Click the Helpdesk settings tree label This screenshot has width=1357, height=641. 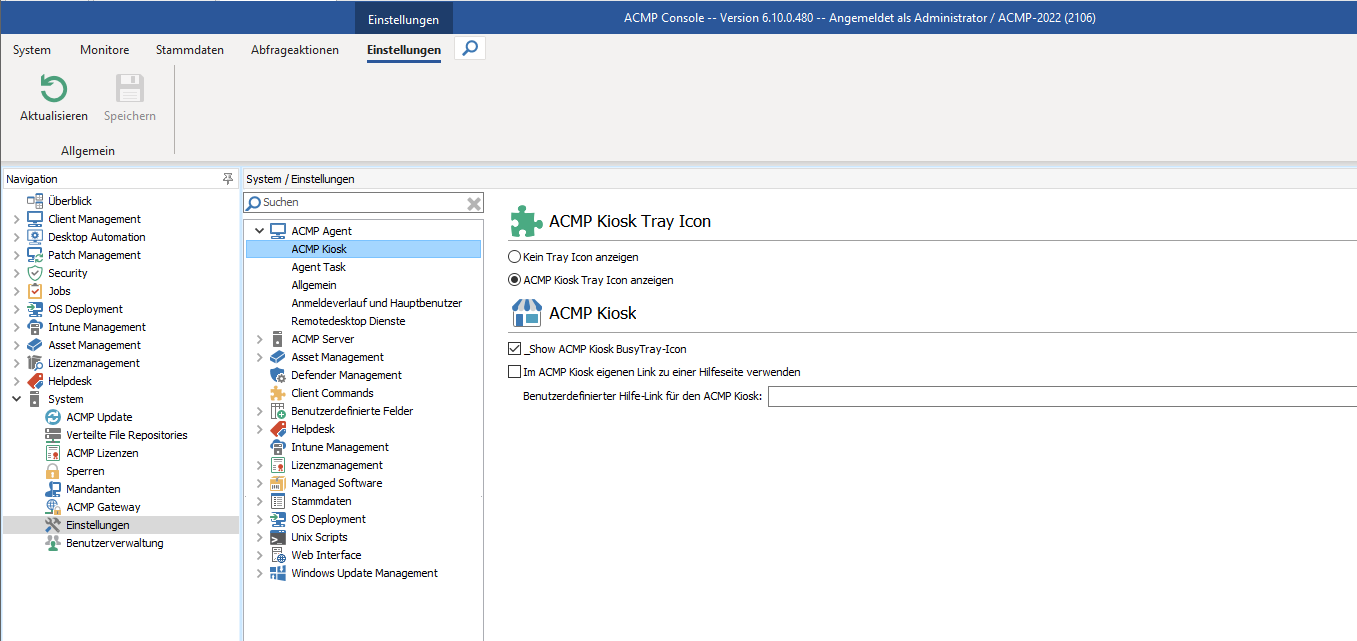313,429
